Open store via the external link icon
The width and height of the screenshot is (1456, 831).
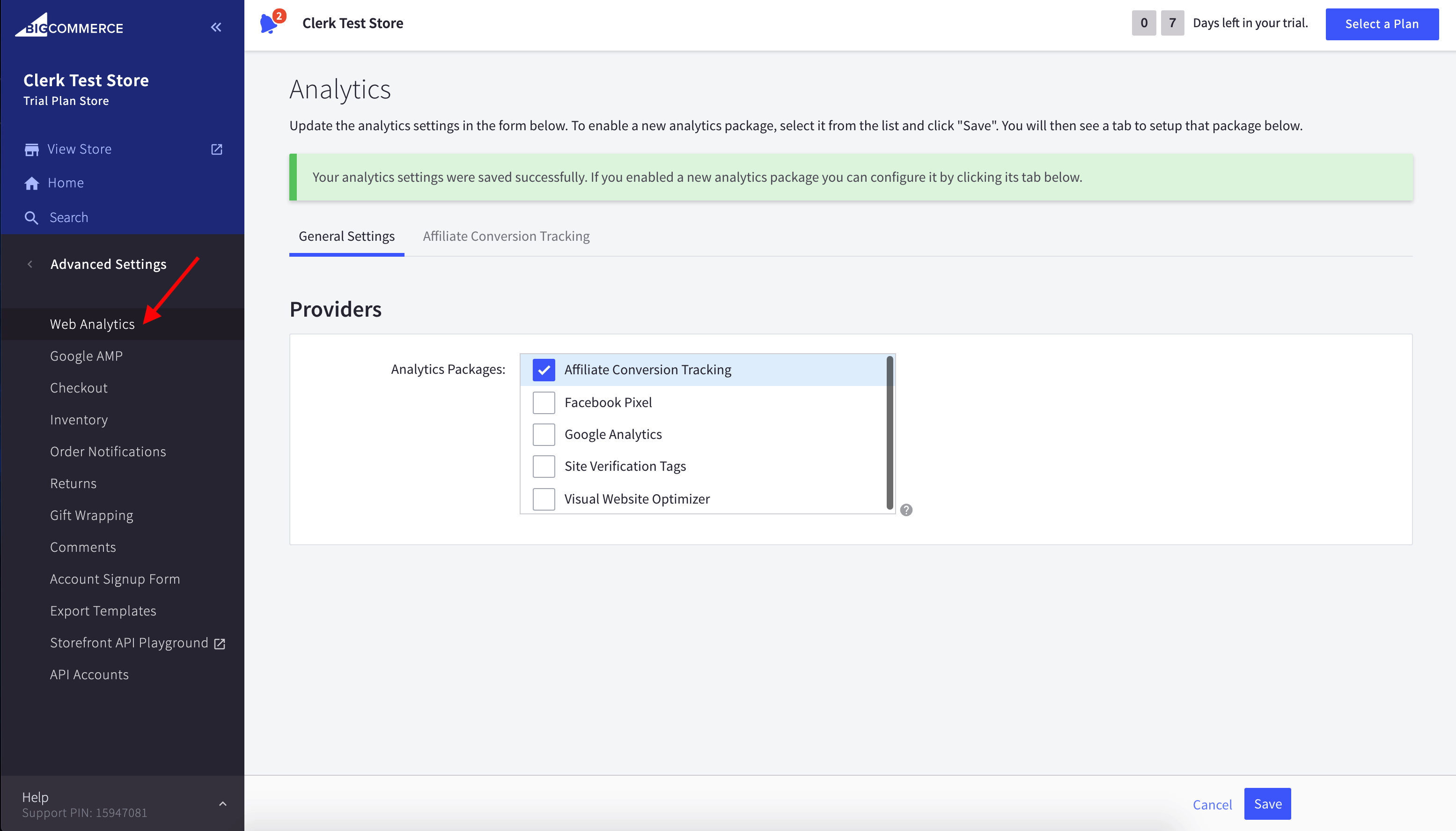point(217,149)
